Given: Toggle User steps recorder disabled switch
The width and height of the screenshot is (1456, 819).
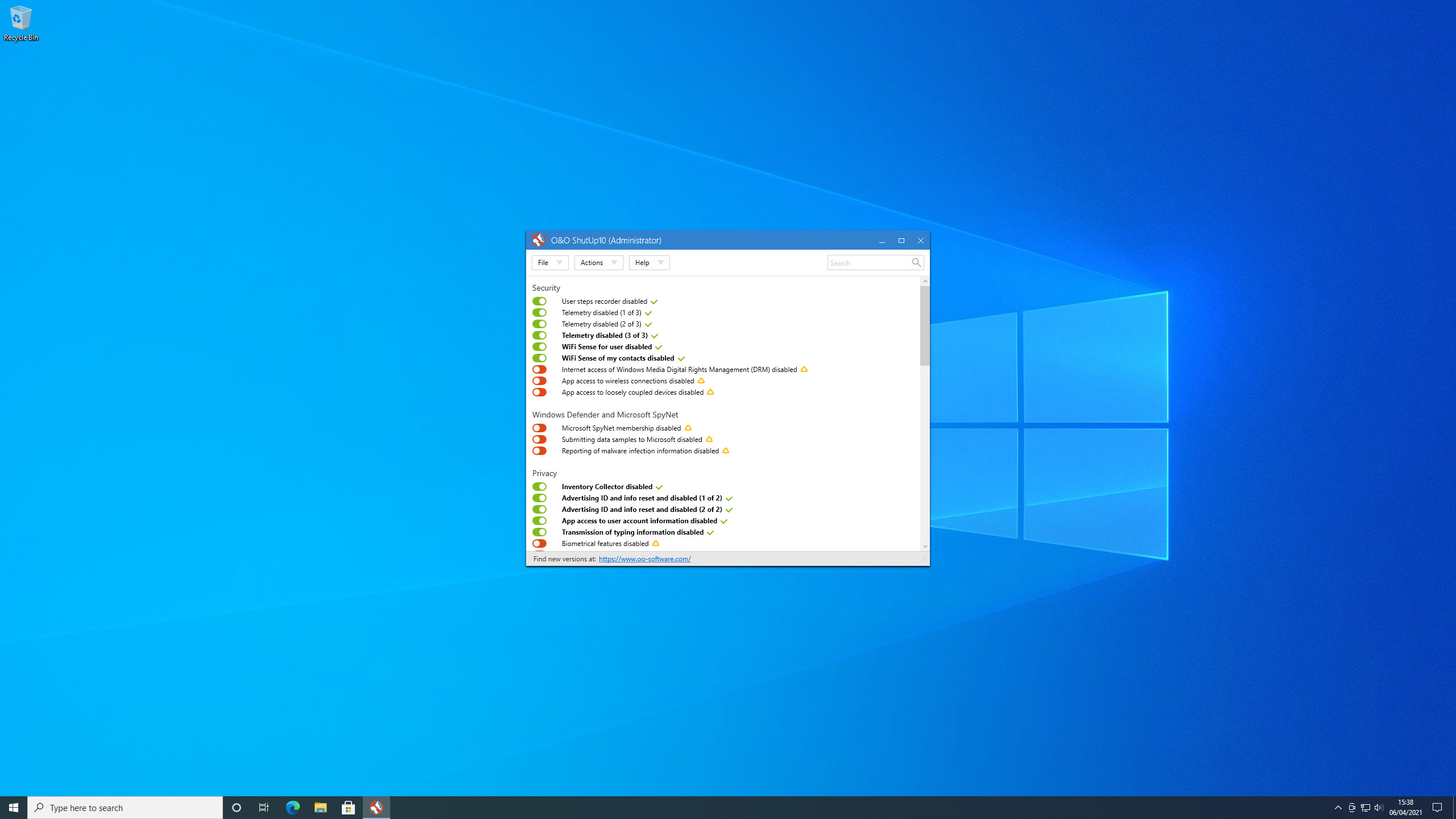Looking at the screenshot, I should click(x=539, y=301).
